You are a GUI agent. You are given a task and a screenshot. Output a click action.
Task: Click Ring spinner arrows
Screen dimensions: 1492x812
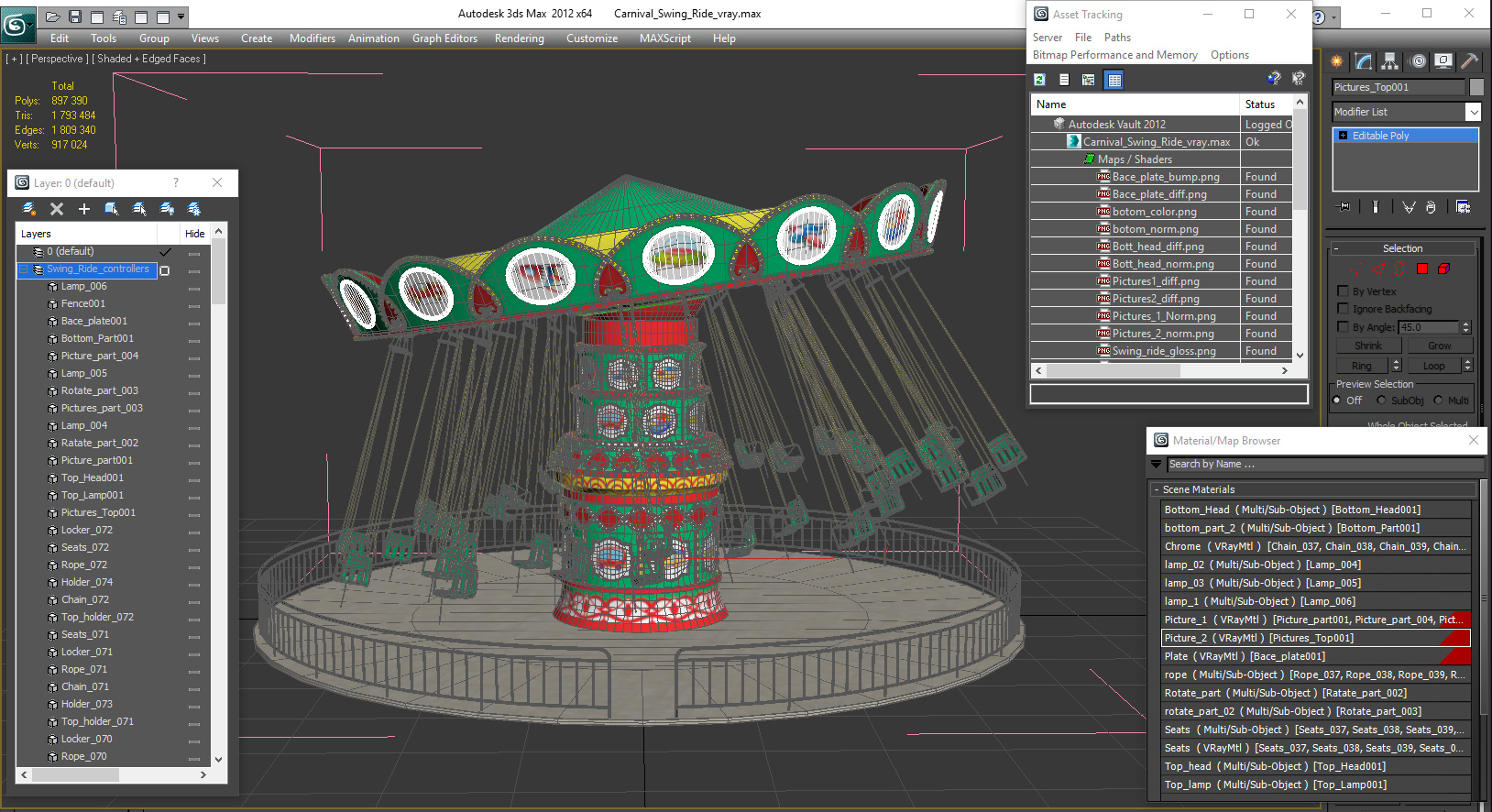click(x=1397, y=366)
